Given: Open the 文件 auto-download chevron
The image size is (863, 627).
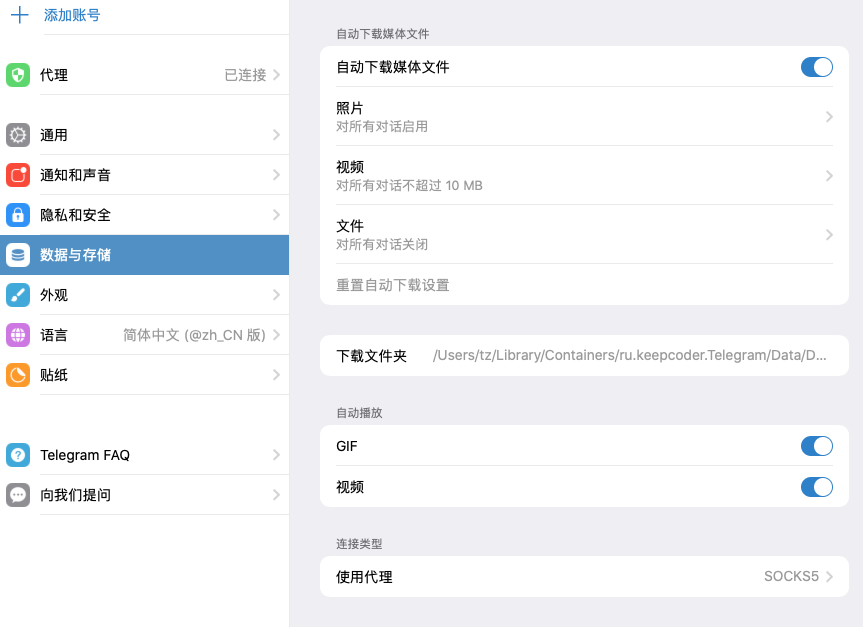Looking at the screenshot, I should click(829, 235).
